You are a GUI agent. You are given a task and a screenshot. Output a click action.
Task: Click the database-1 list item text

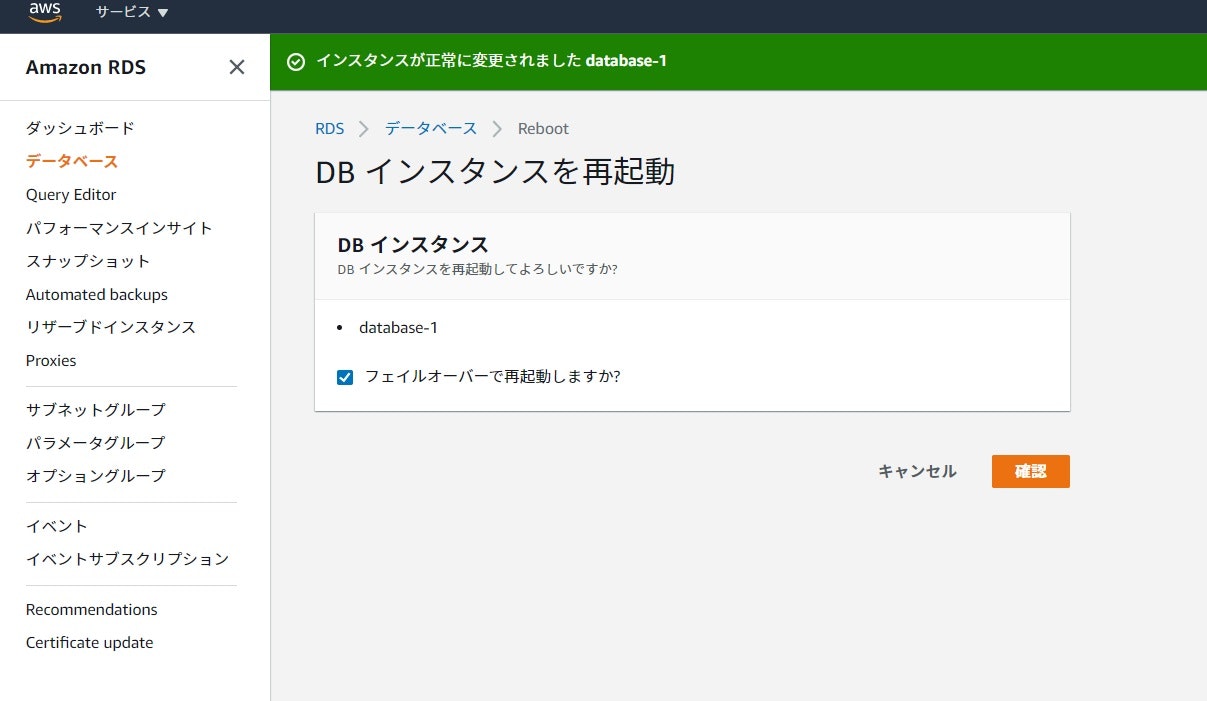coord(399,328)
